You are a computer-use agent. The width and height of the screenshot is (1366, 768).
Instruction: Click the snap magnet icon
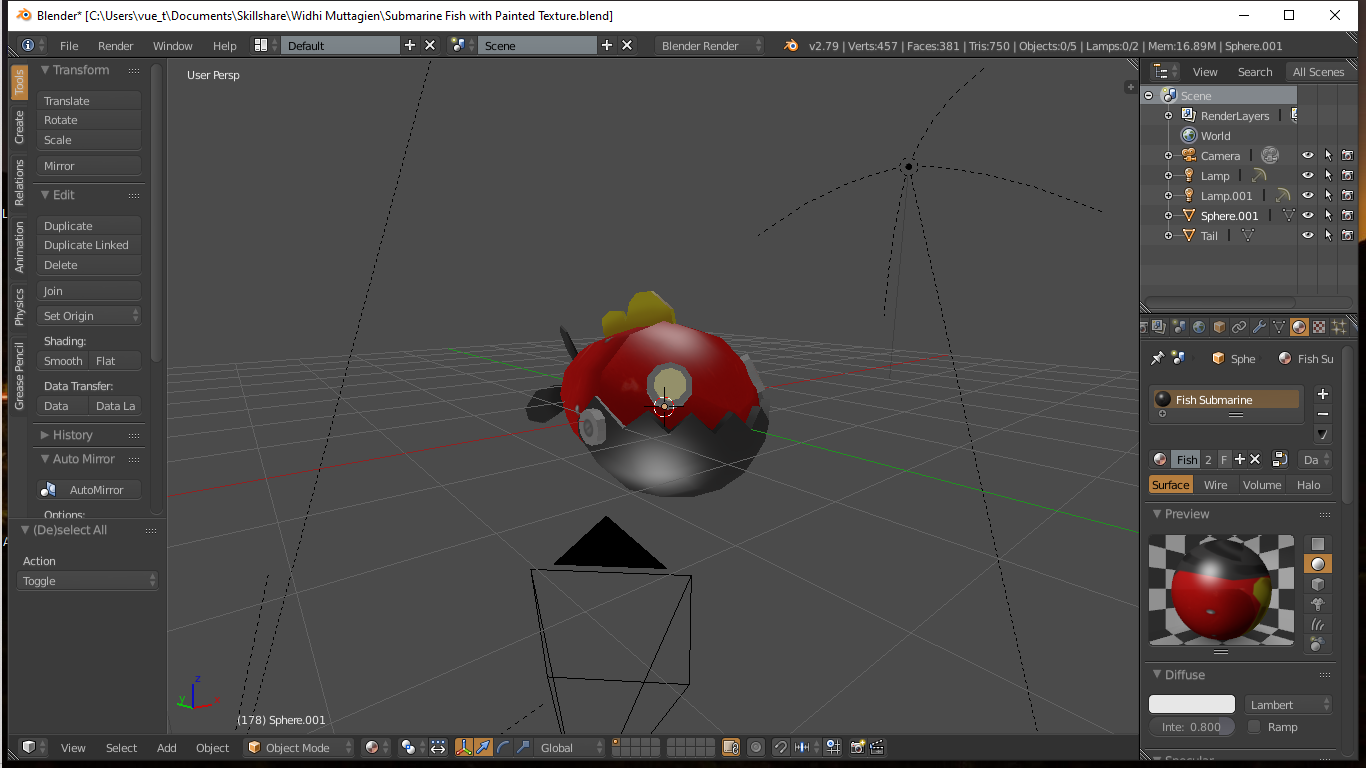click(x=780, y=747)
